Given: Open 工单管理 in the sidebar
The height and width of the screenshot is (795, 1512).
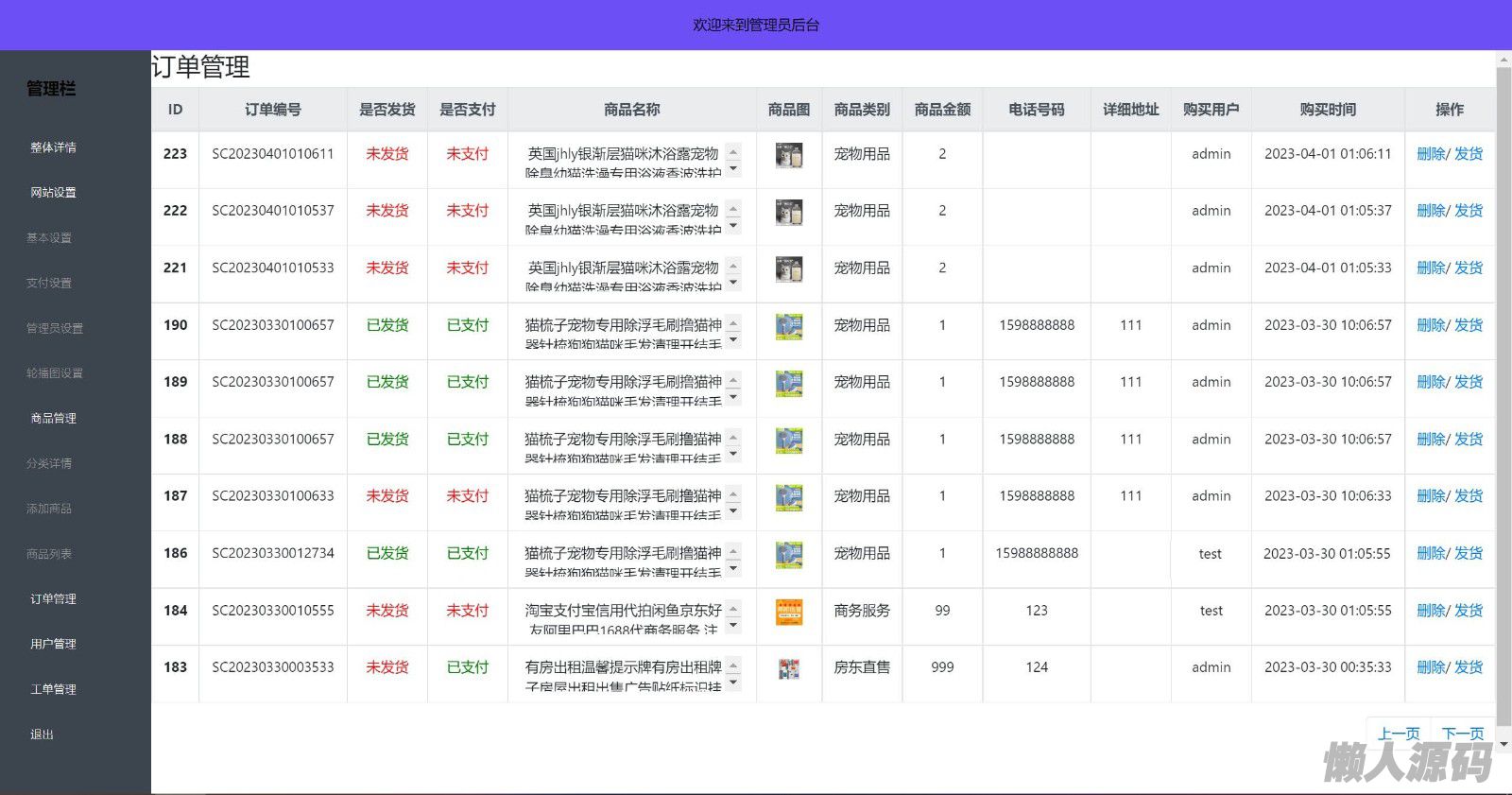Looking at the screenshot, I should point(53,689).
